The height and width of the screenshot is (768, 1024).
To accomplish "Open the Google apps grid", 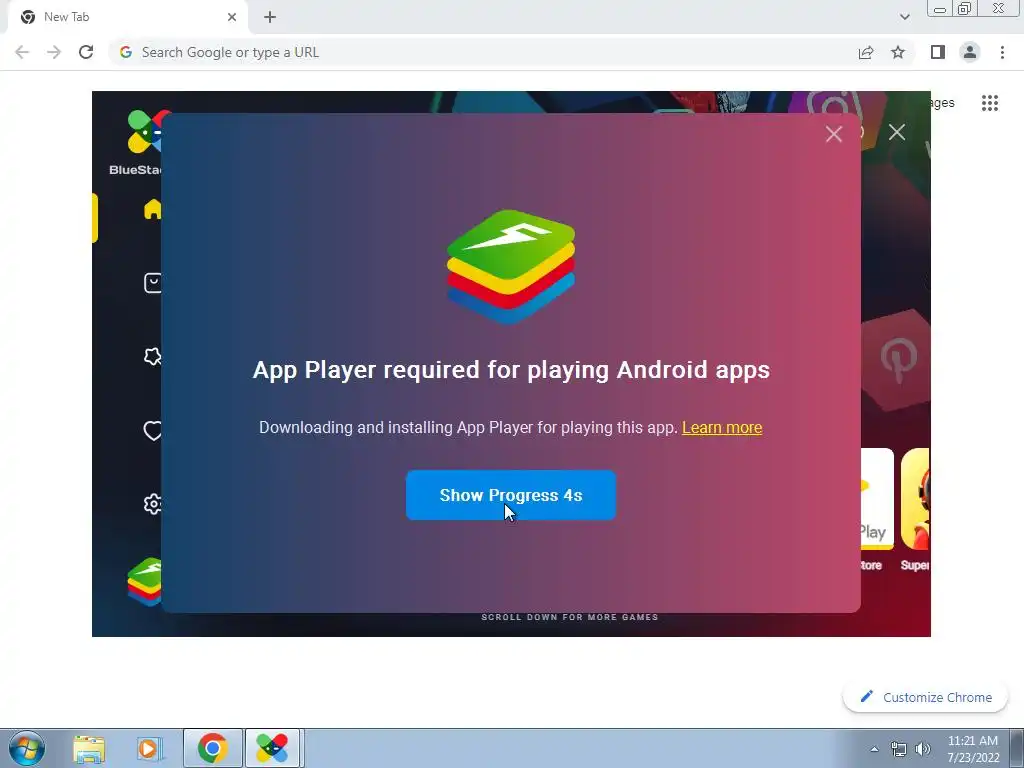I will click(x=989, y=103).
